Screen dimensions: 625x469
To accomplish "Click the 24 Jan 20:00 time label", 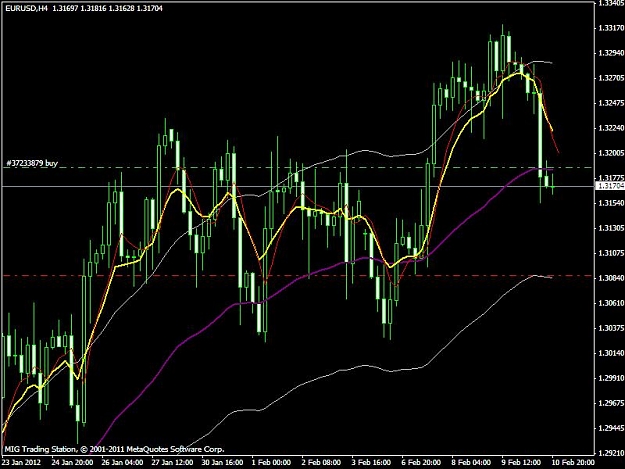I will coord(72,463).
